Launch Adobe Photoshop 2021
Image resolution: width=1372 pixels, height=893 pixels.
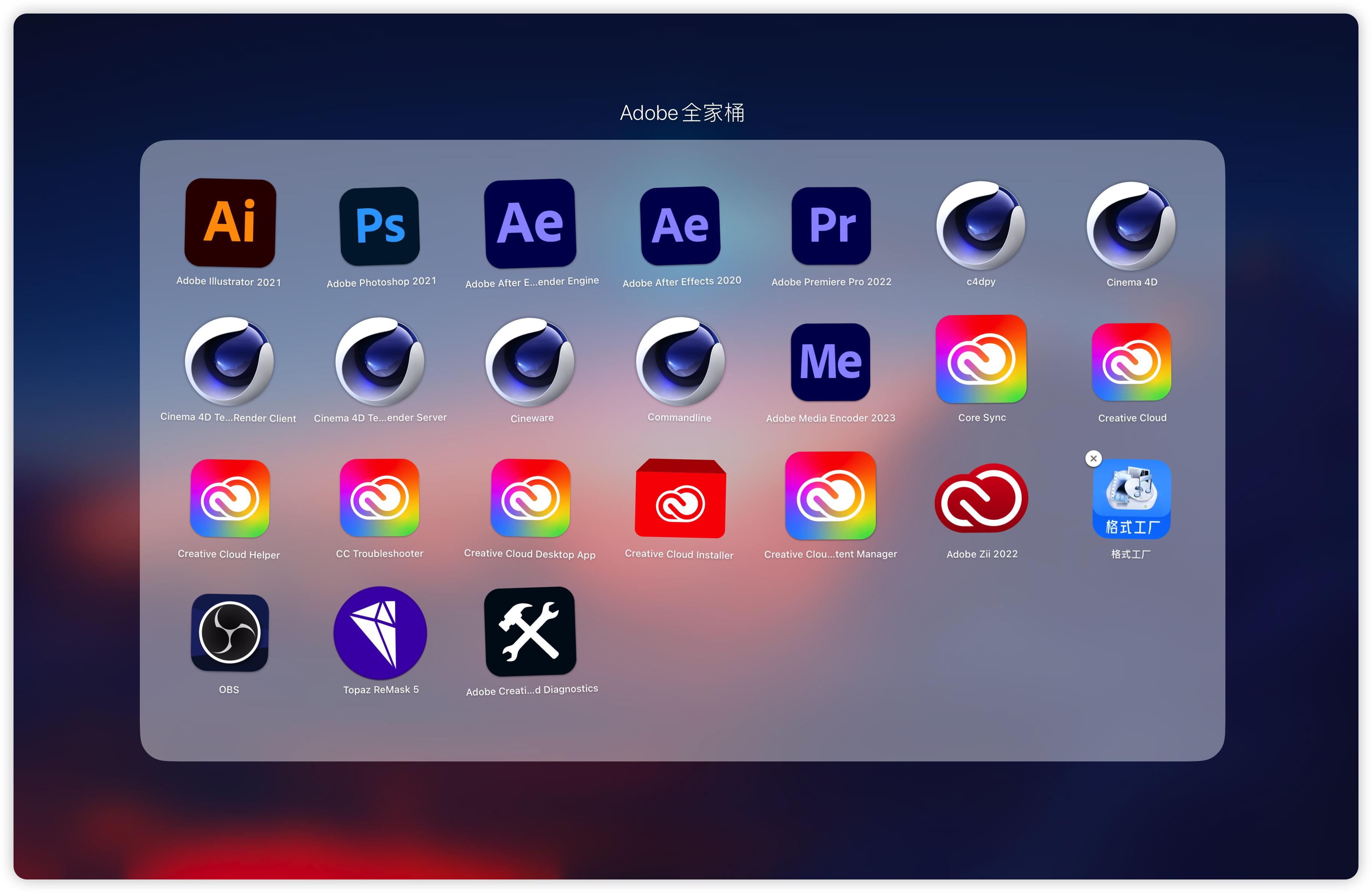pos(380,226)
